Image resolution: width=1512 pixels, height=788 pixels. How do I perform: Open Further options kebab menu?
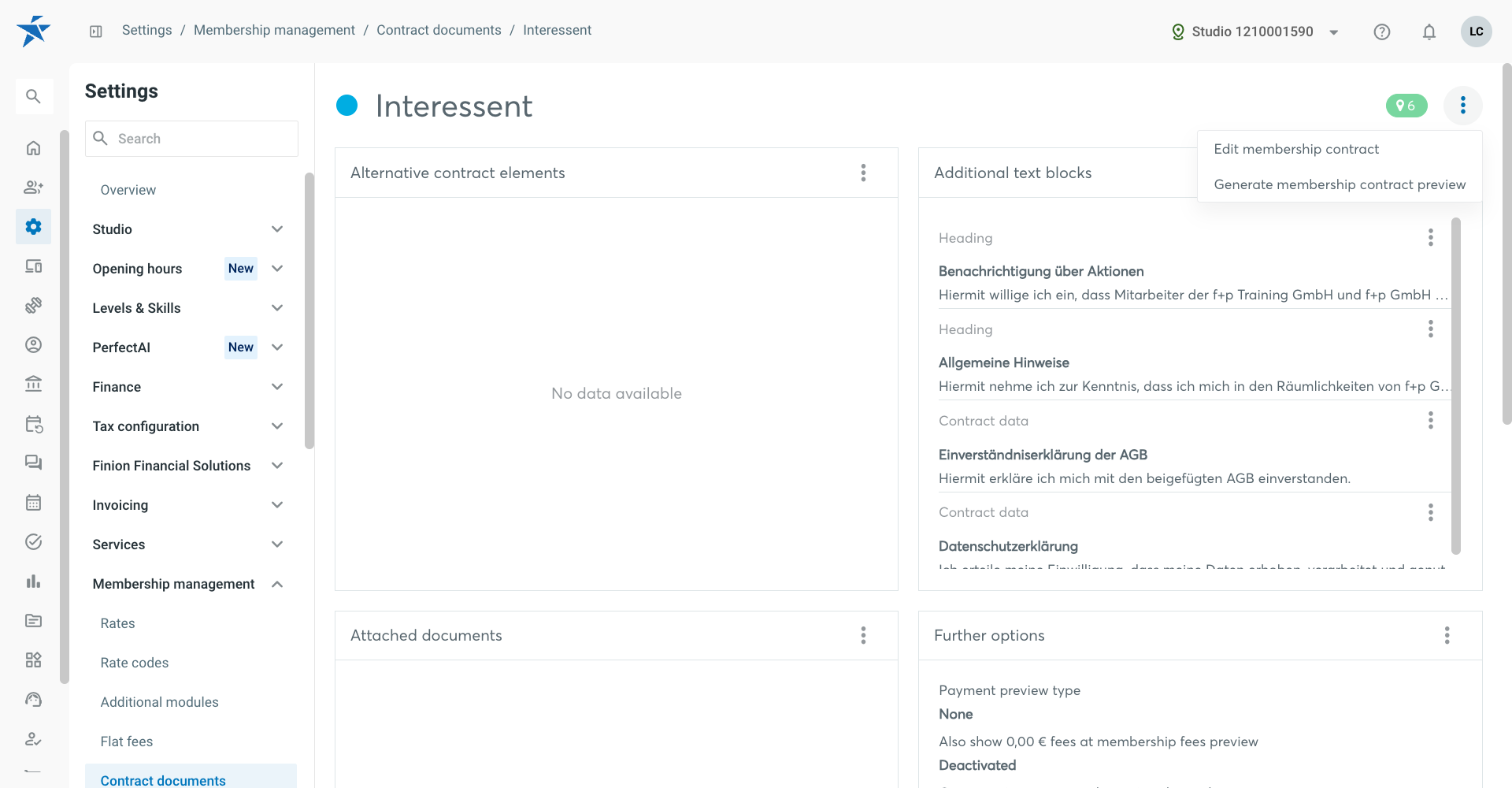pos(1447,635)
